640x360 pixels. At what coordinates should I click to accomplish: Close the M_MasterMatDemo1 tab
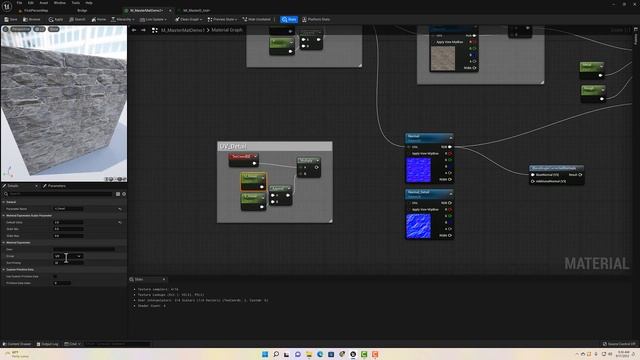pyautogui.click(x=170, y=11)
